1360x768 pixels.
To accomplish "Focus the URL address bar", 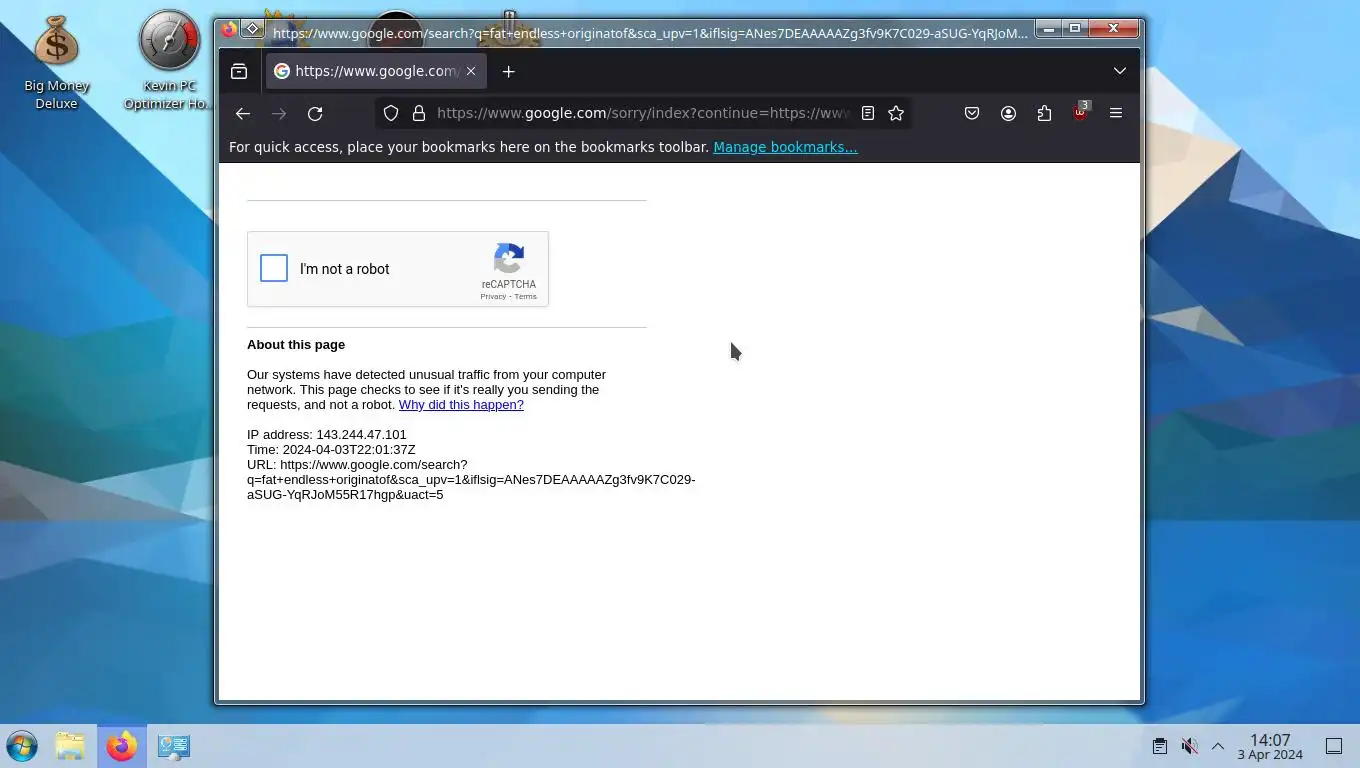I will point(642,113).
